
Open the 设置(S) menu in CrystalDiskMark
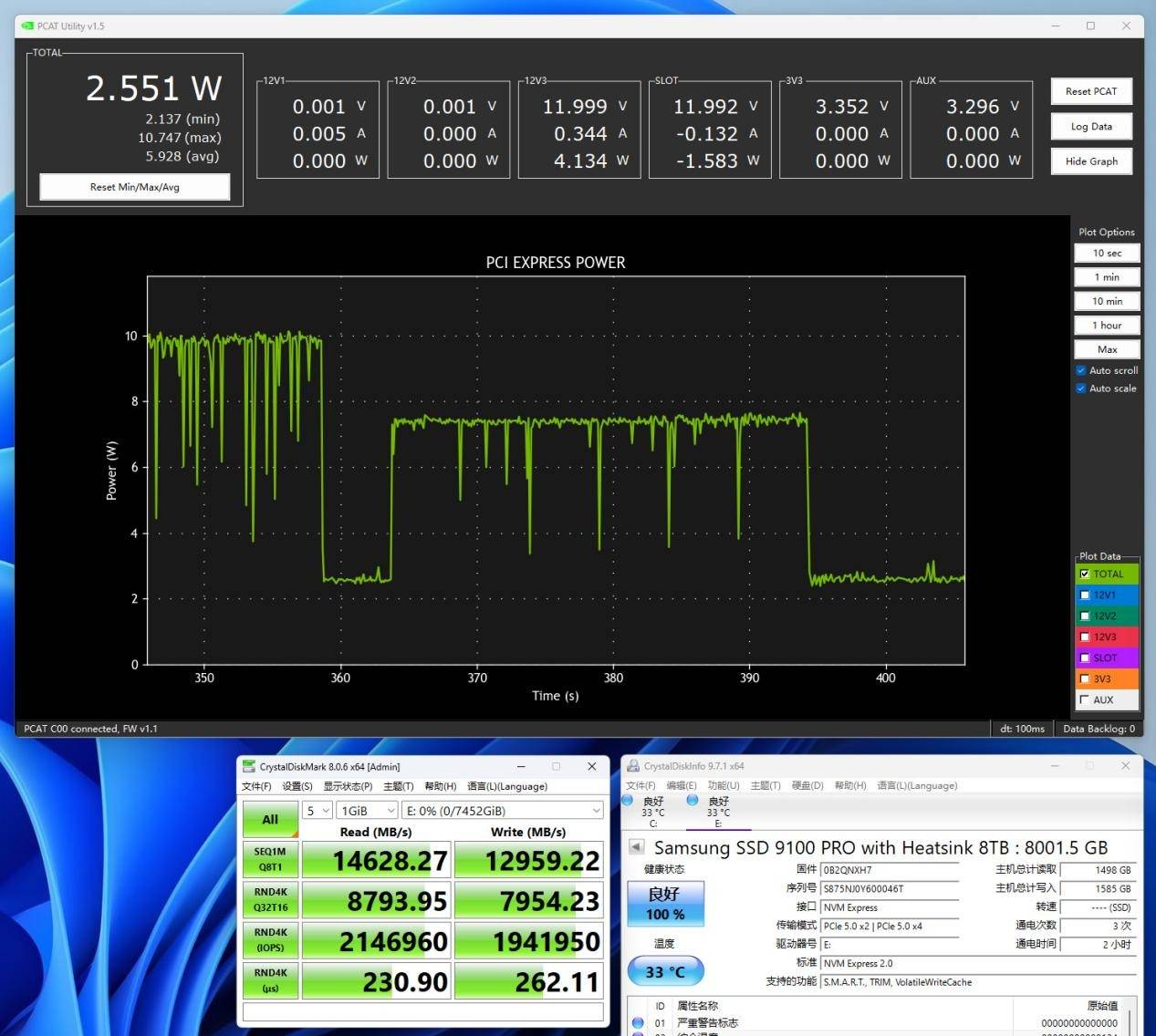click(x=297, y=786)
